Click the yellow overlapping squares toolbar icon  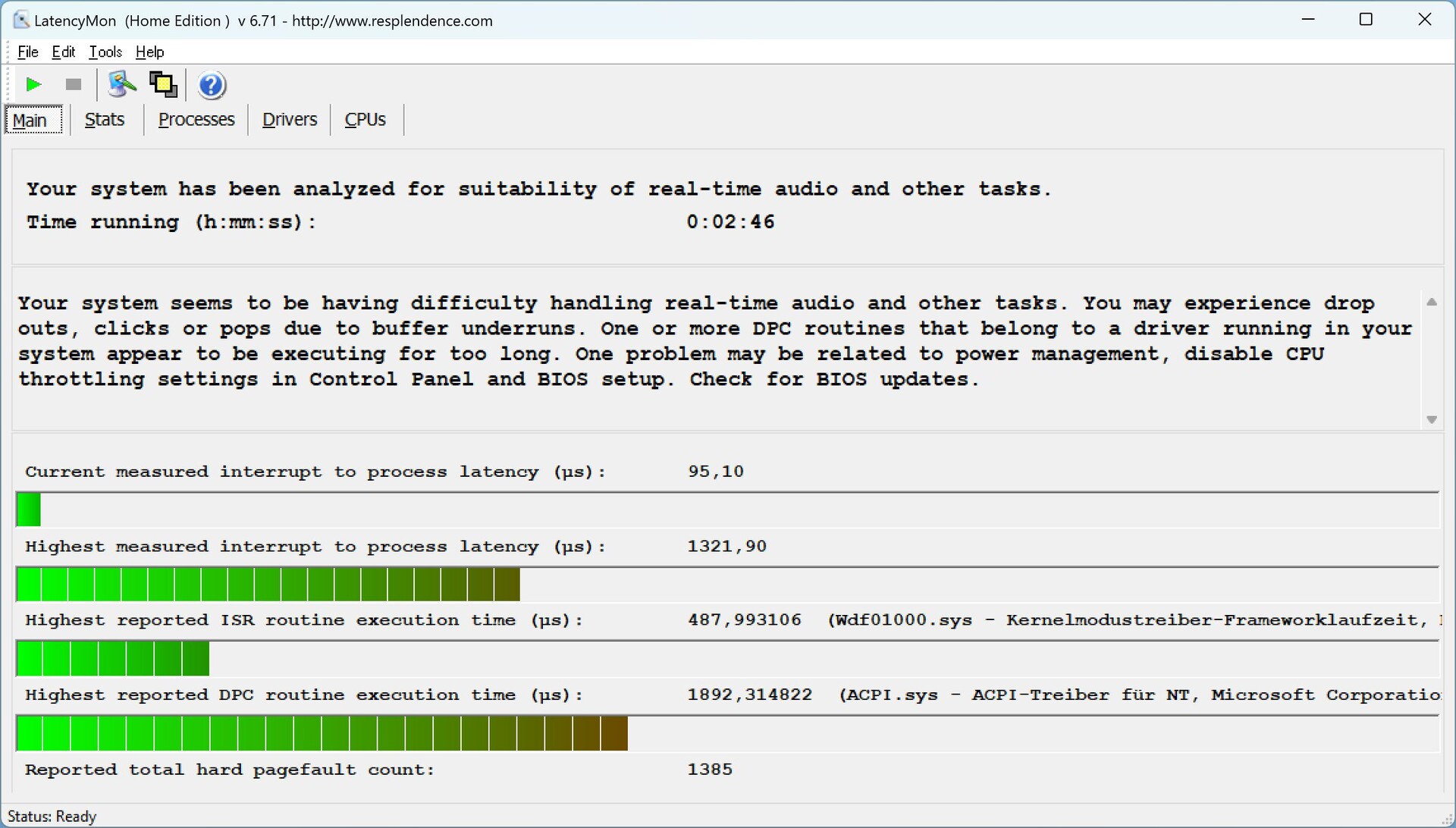pyautogui.click(x=163, y=85)
